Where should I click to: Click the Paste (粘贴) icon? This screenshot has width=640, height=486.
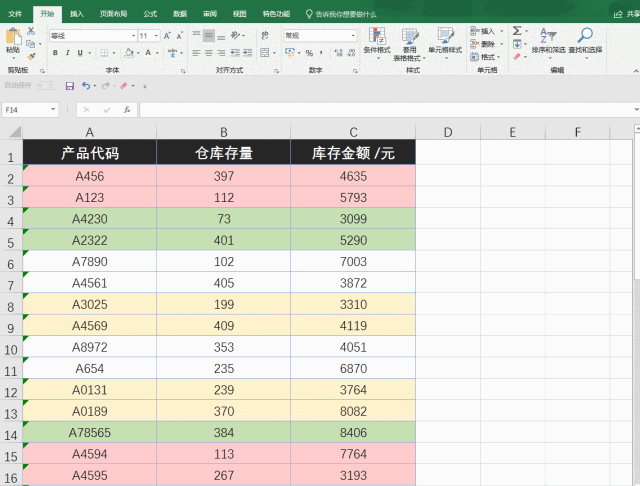click(13, 42)
